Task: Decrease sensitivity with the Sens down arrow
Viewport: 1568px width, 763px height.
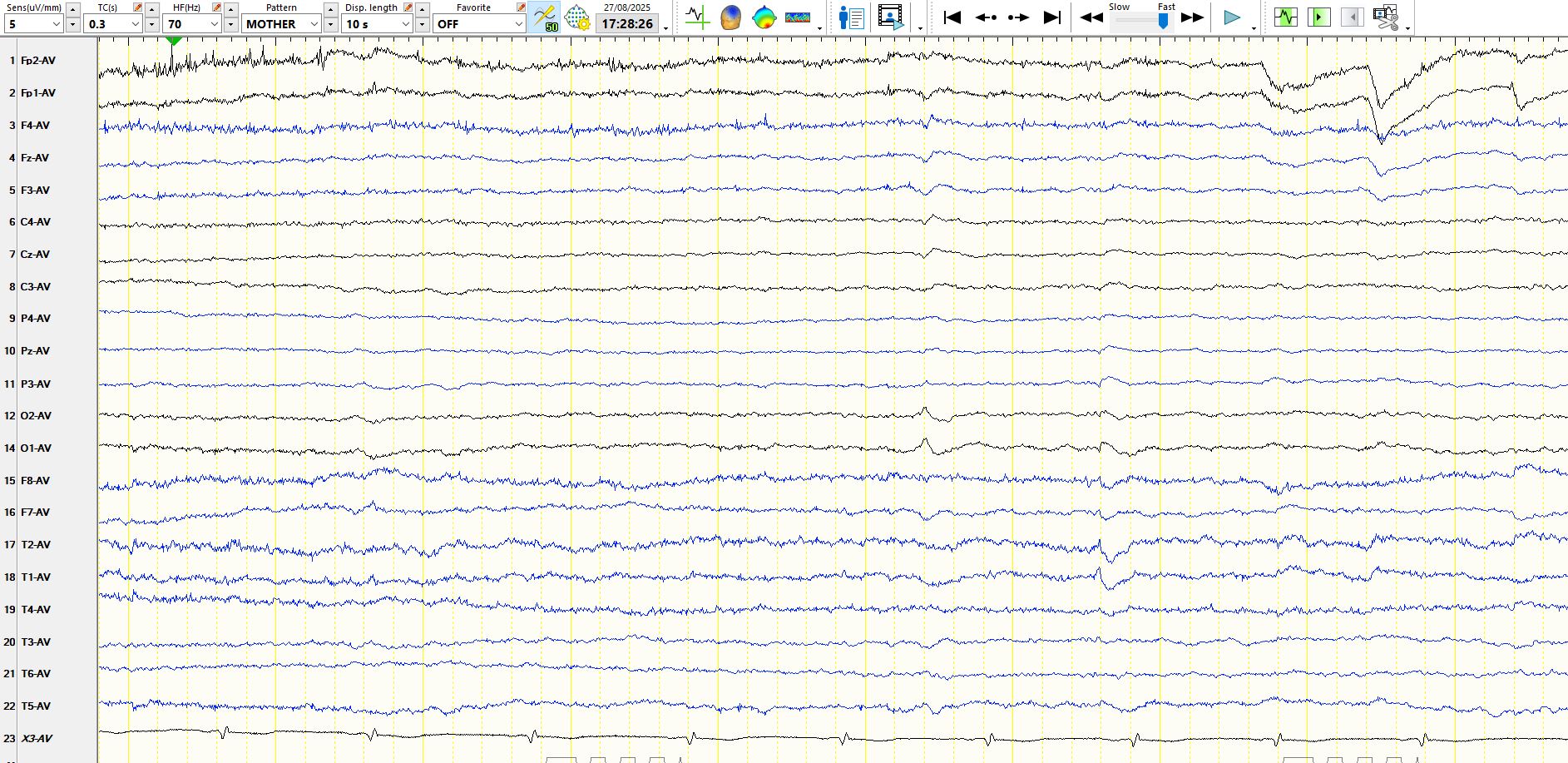Action: (72, 24)
